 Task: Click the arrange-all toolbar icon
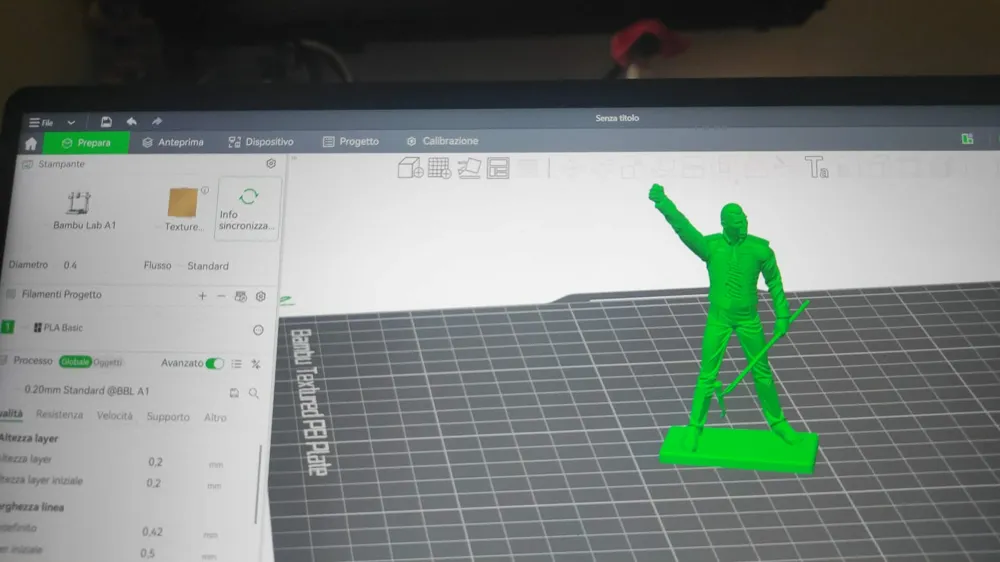(498, 168)
